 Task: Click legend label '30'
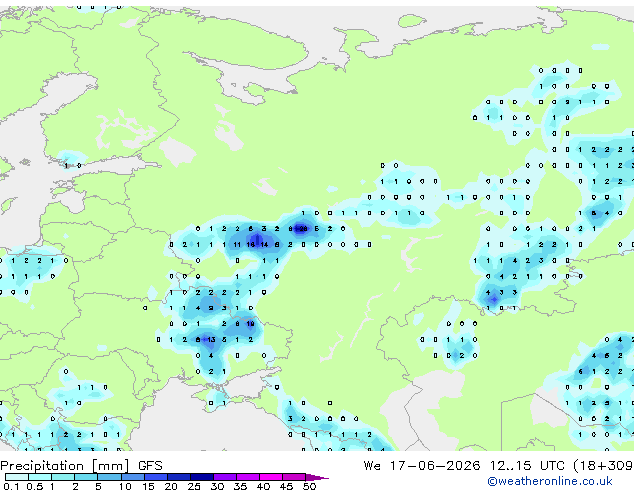(x=217, y=486)
